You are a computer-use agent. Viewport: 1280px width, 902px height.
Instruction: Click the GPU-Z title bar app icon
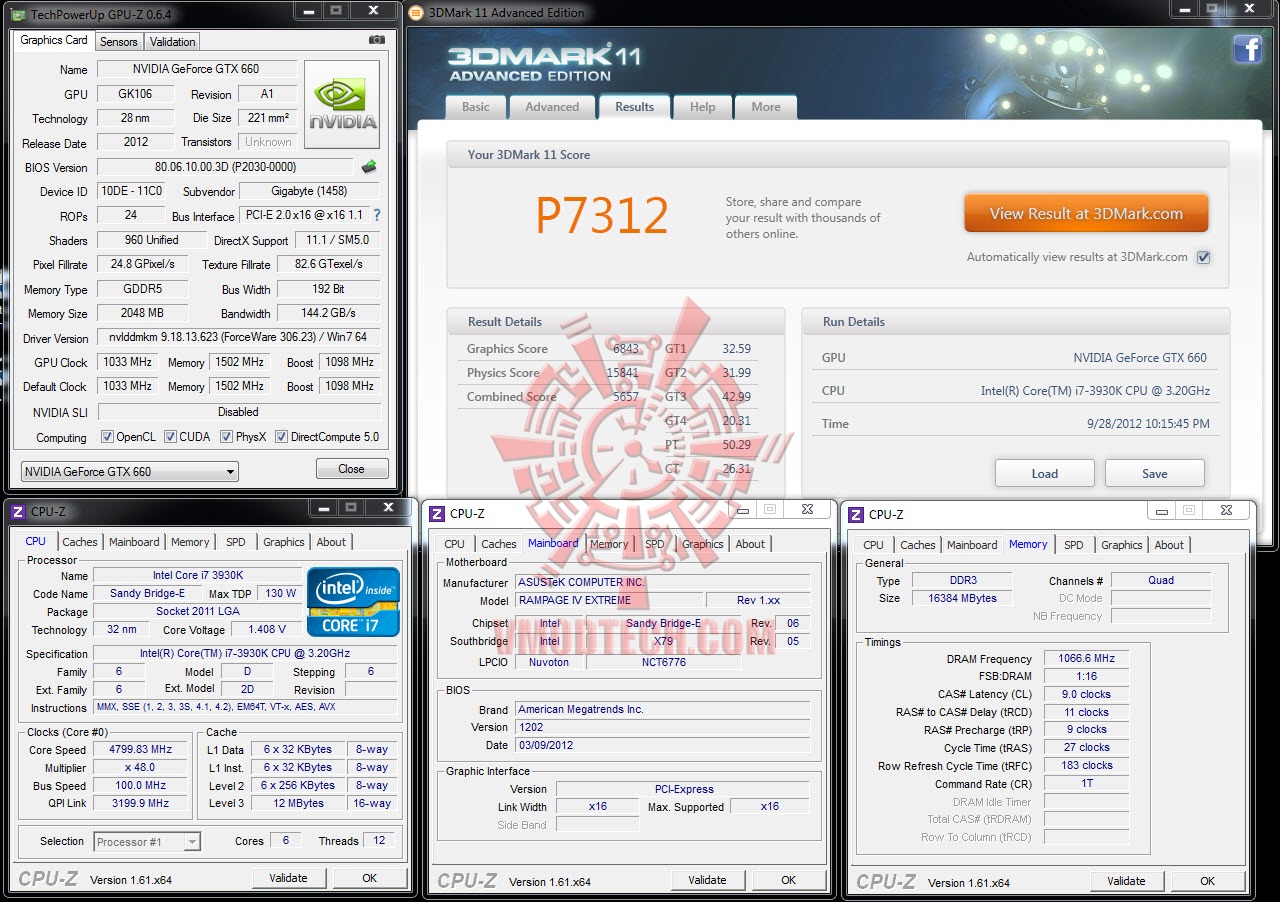click(19, 13)
